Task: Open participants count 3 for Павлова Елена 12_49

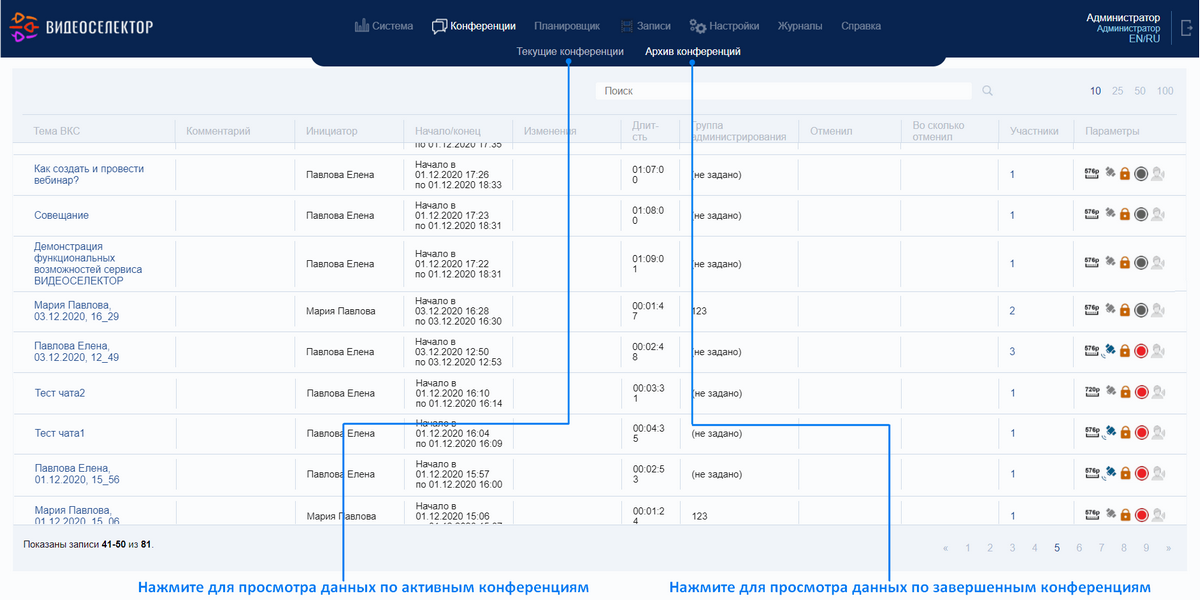Action: (x=1012, y=351)
